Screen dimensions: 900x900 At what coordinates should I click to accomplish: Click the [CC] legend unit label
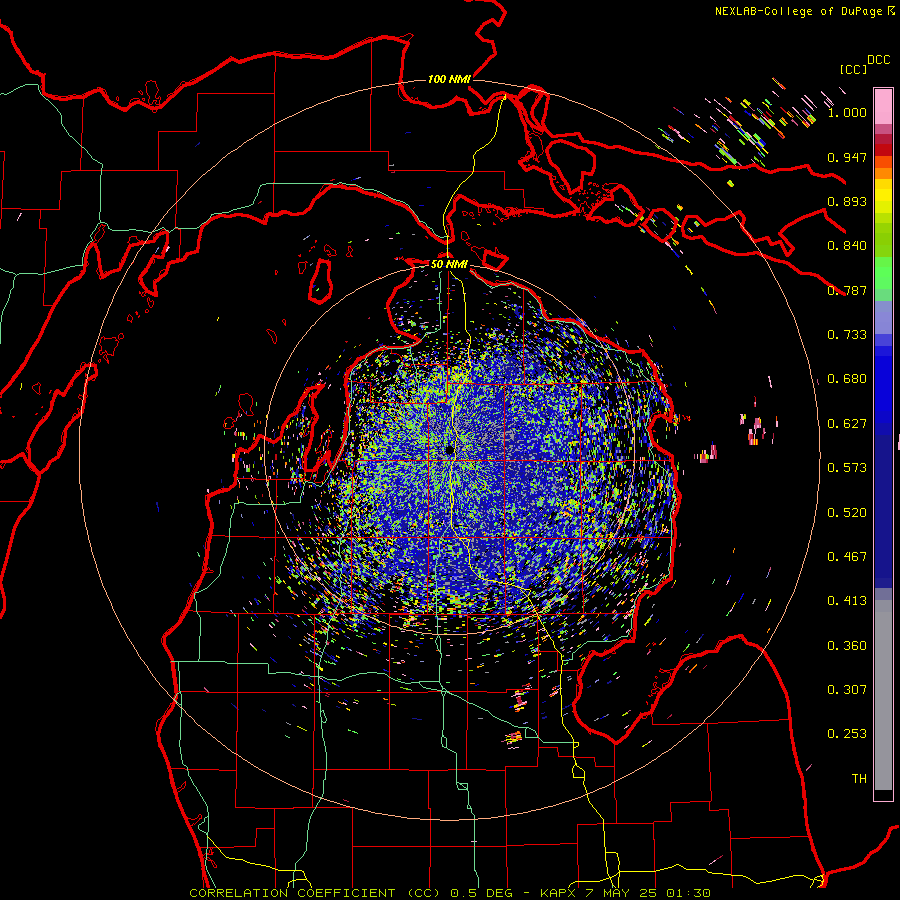coord(854,69)
